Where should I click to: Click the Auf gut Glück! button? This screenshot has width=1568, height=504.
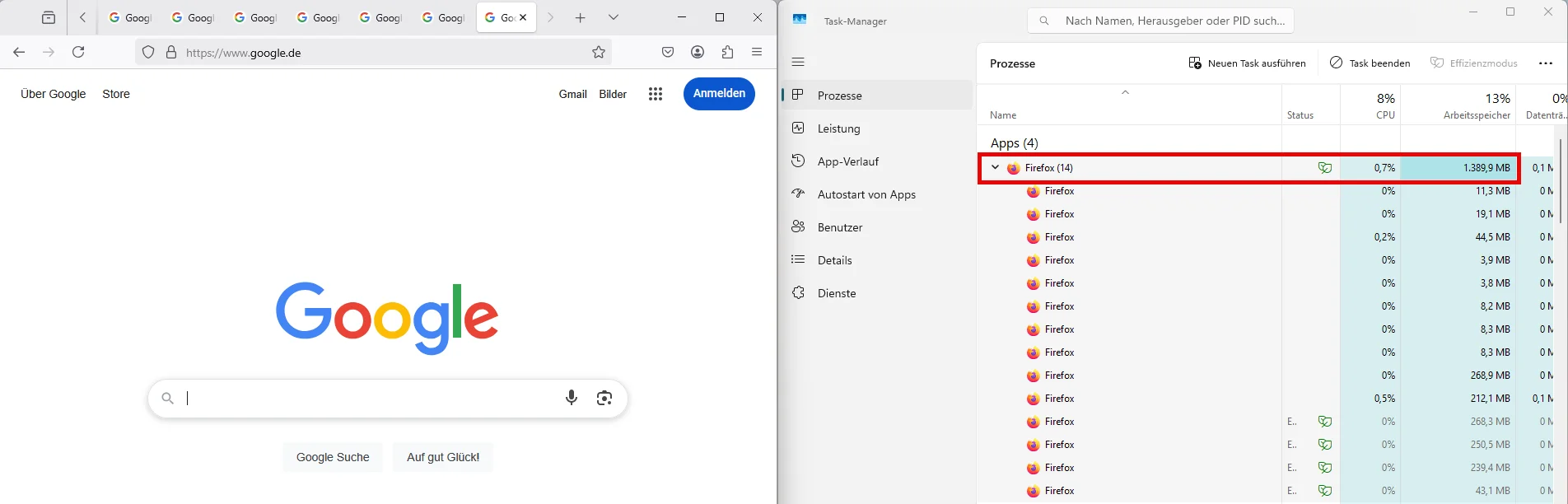443,457
